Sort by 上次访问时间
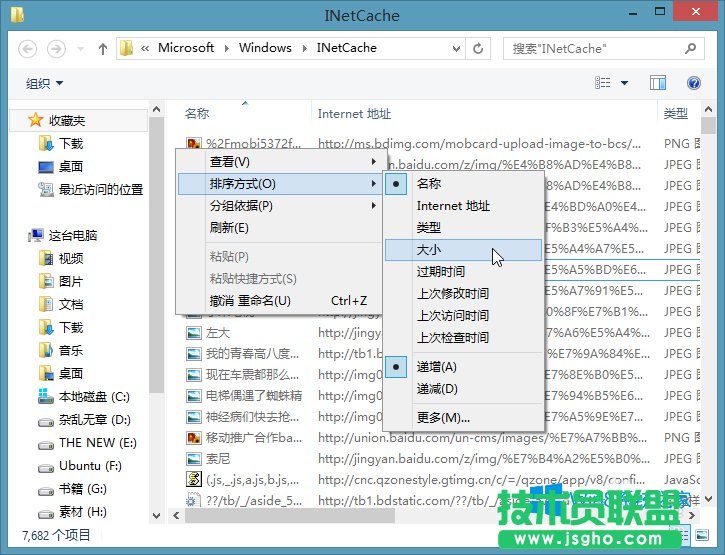The height and width of the screenshot is (555, 725). 463,315
